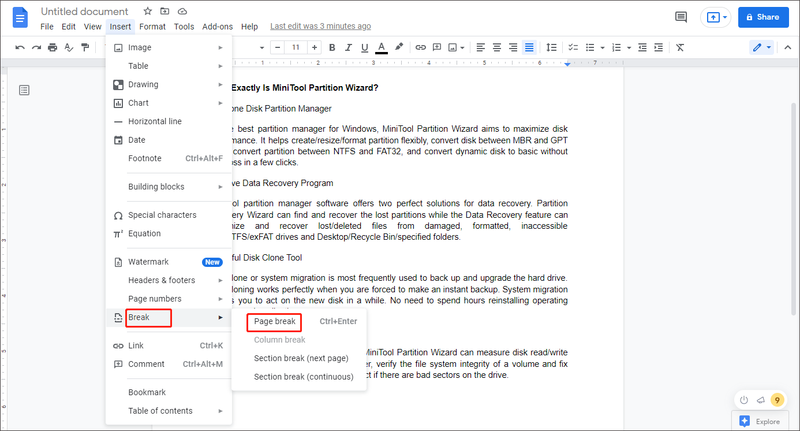Image resolution: width=800 pixels, height=431 pixels.
Task: Click the Clear formatting icon
Action: coord(680,47)
